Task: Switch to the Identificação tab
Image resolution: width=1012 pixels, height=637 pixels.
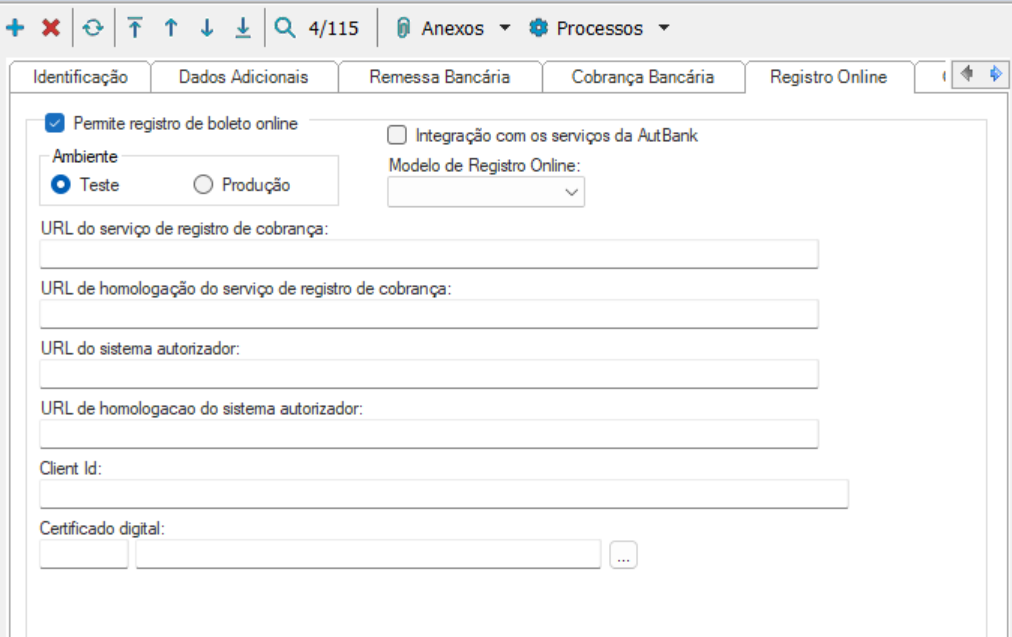Action: (80, 77)
